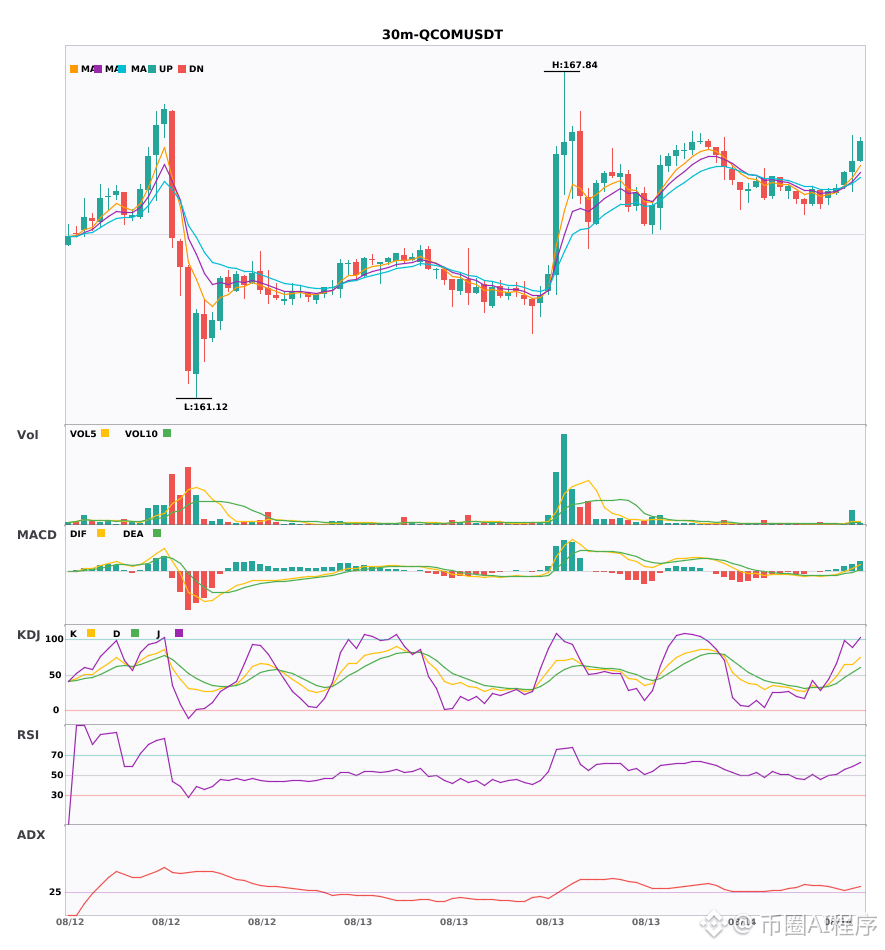Viewport: 885px width, 950px height.
Task: Click the KDJ axis value 100
Action: [x=54, y=639]
